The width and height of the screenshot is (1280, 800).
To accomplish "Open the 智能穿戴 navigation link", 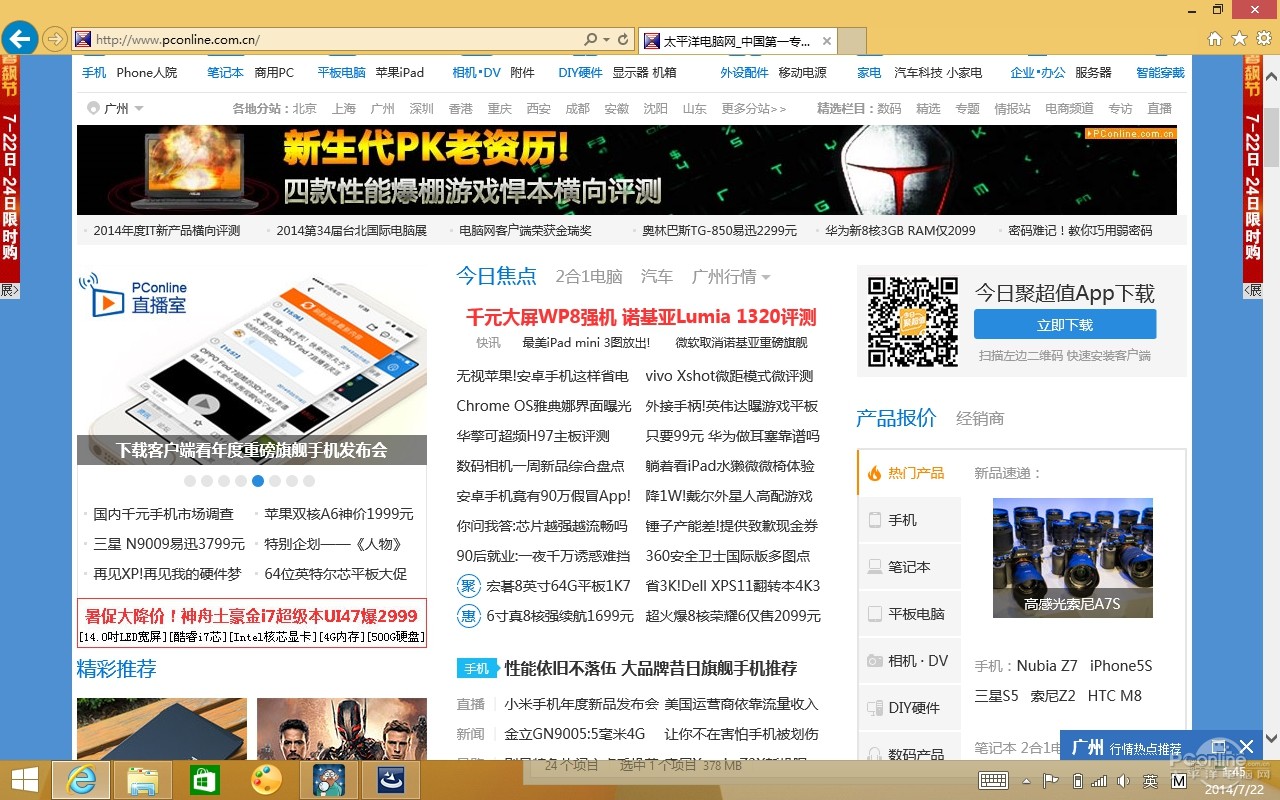I will 1160,73.
